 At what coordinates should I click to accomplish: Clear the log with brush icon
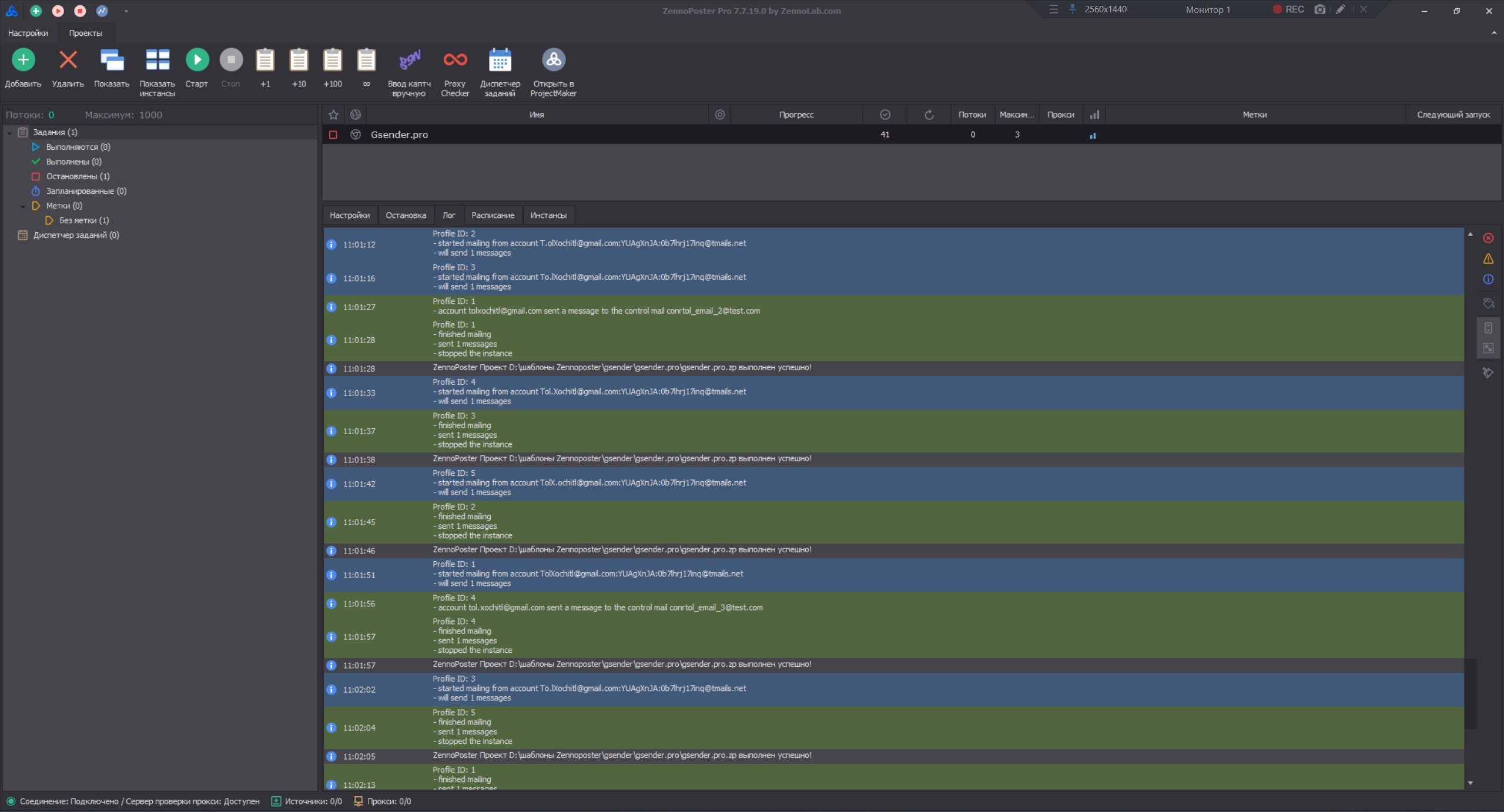click(1488, 373)
